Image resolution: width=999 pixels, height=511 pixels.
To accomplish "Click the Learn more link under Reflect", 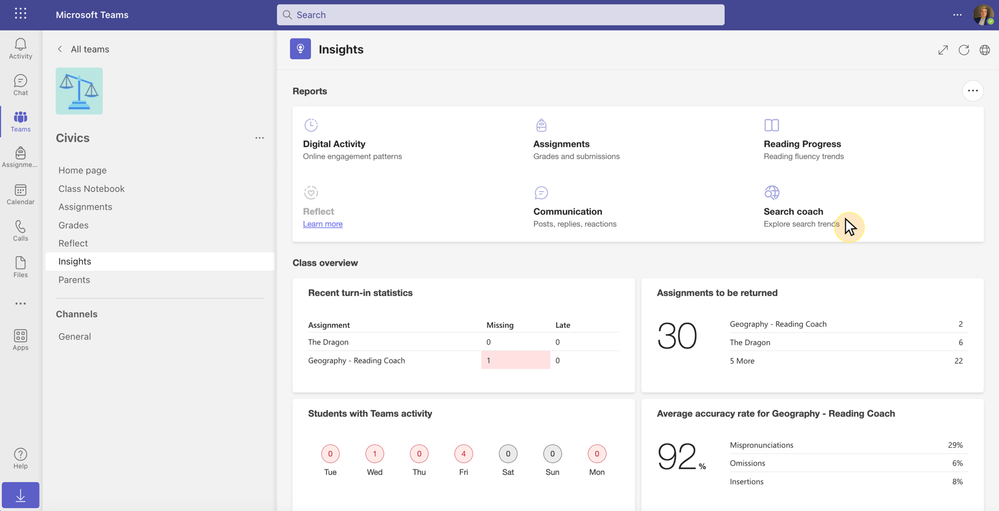I will point(322,224).
